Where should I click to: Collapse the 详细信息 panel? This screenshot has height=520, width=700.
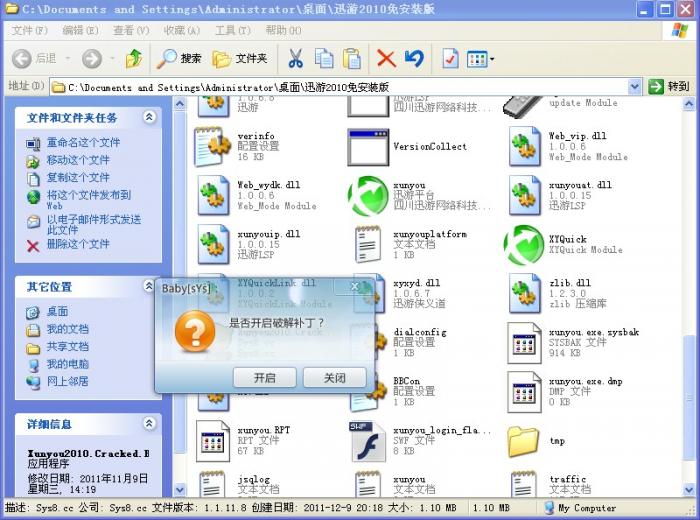point(149,423)
